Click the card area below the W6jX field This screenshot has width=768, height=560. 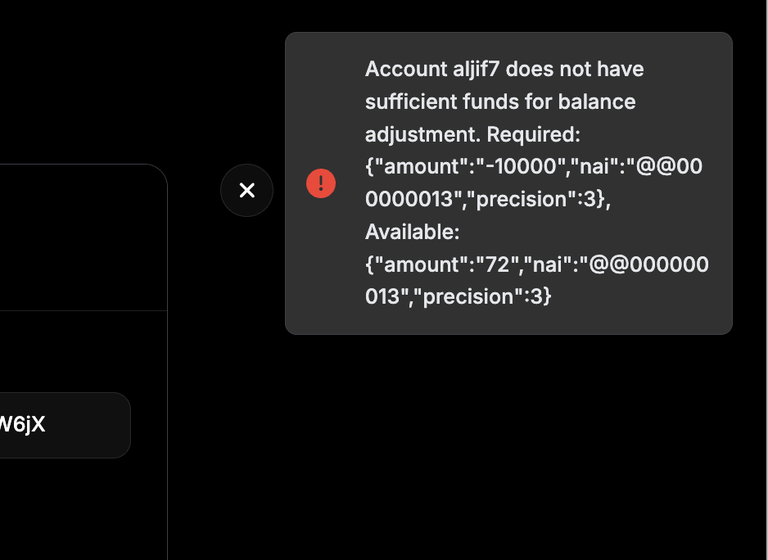click(x=83, y=510)
